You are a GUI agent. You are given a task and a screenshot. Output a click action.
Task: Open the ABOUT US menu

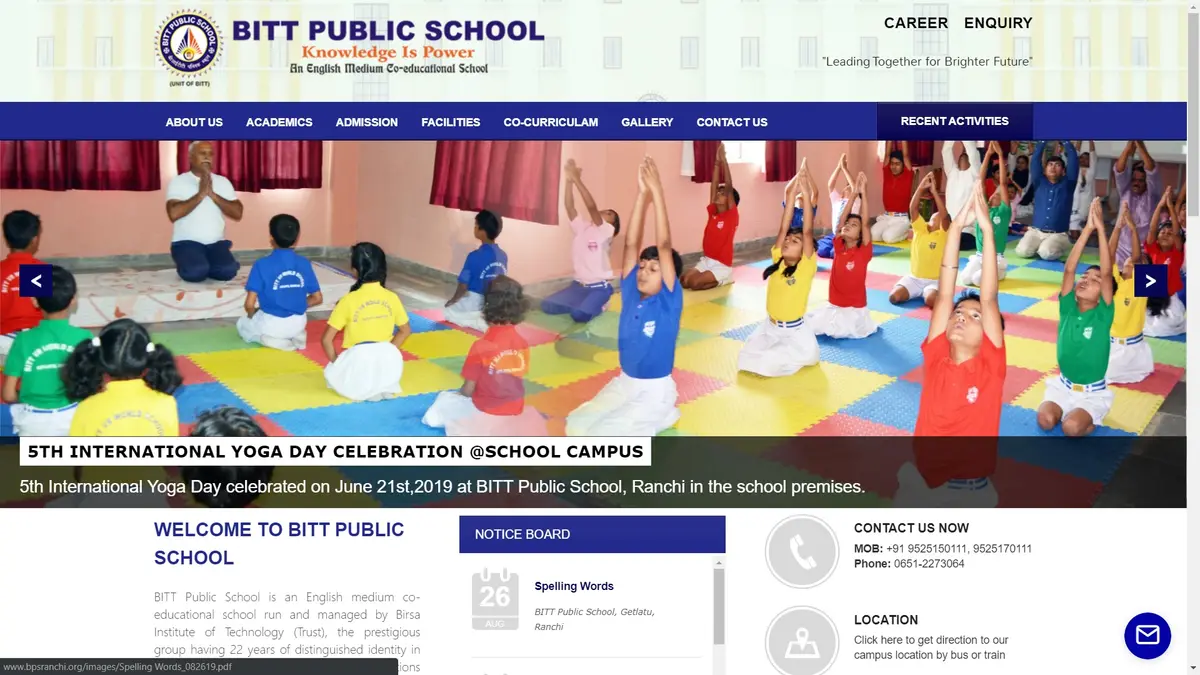tap(194, 122)
